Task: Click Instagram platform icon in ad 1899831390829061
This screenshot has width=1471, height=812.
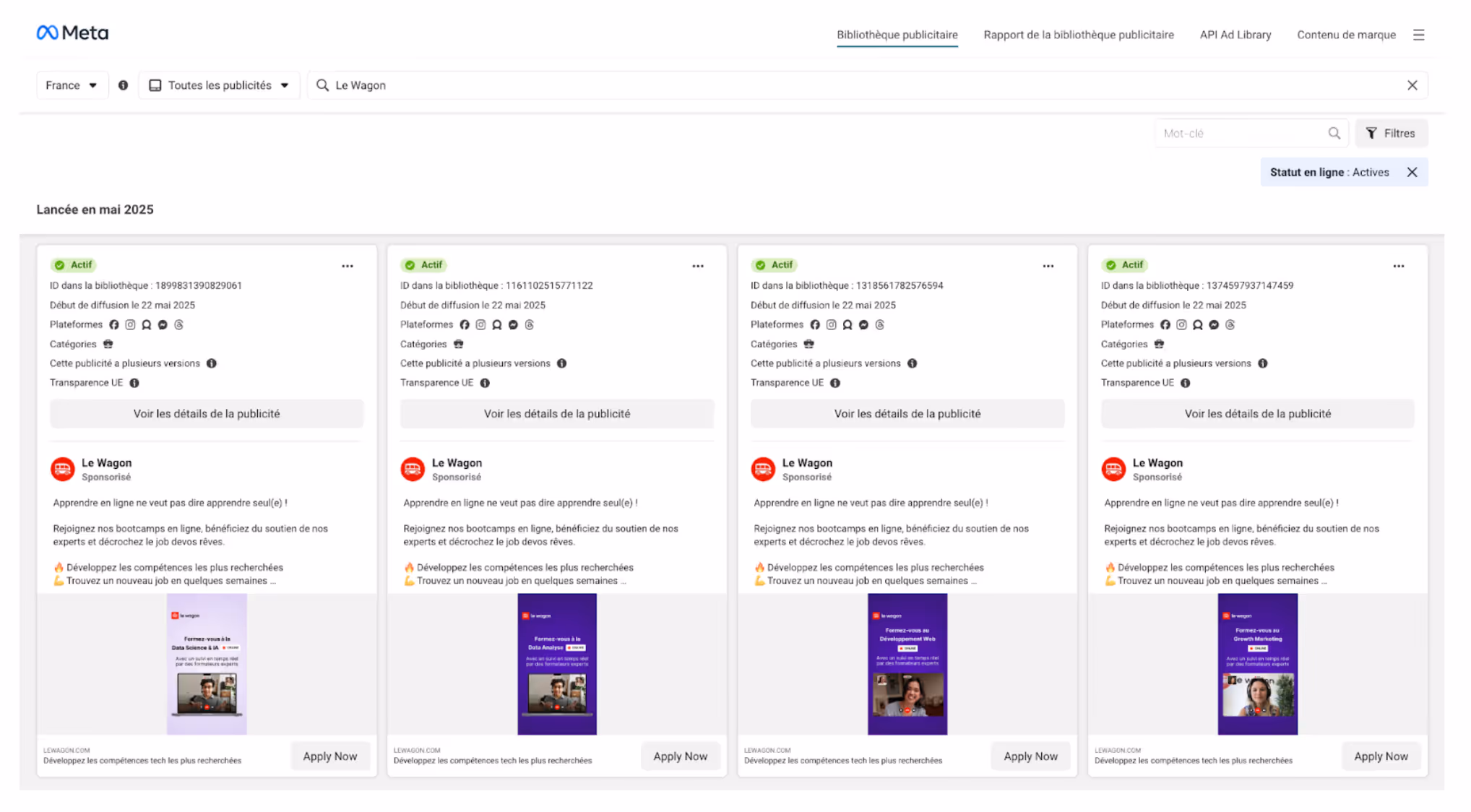Action: (130, 325)
